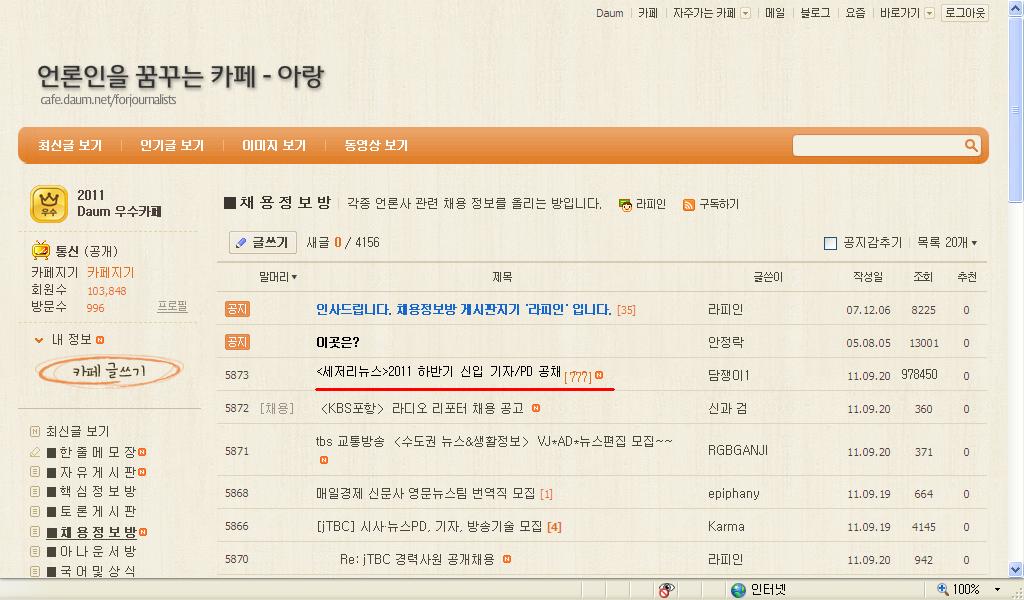1024x600 pixels.
Task: Collapse the 내 정보 section arrow
Action: pos(39,340)
